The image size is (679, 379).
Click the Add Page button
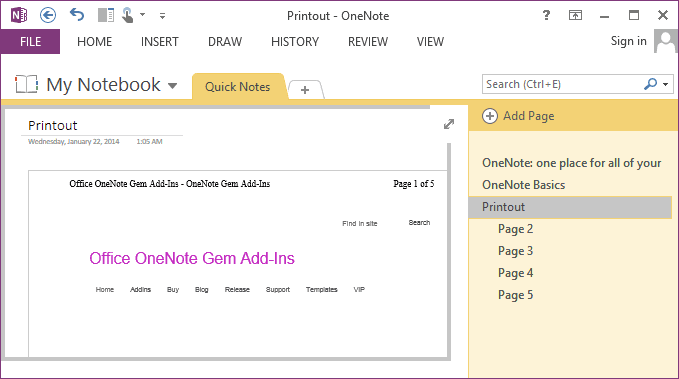tap(518, 116)
